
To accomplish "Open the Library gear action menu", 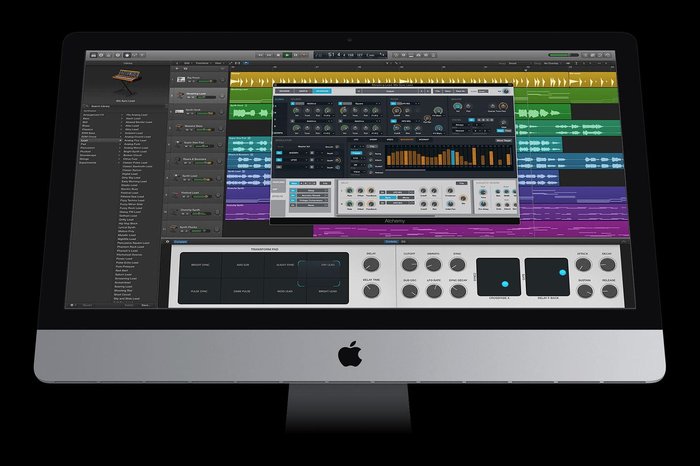I will pos(72,305).
